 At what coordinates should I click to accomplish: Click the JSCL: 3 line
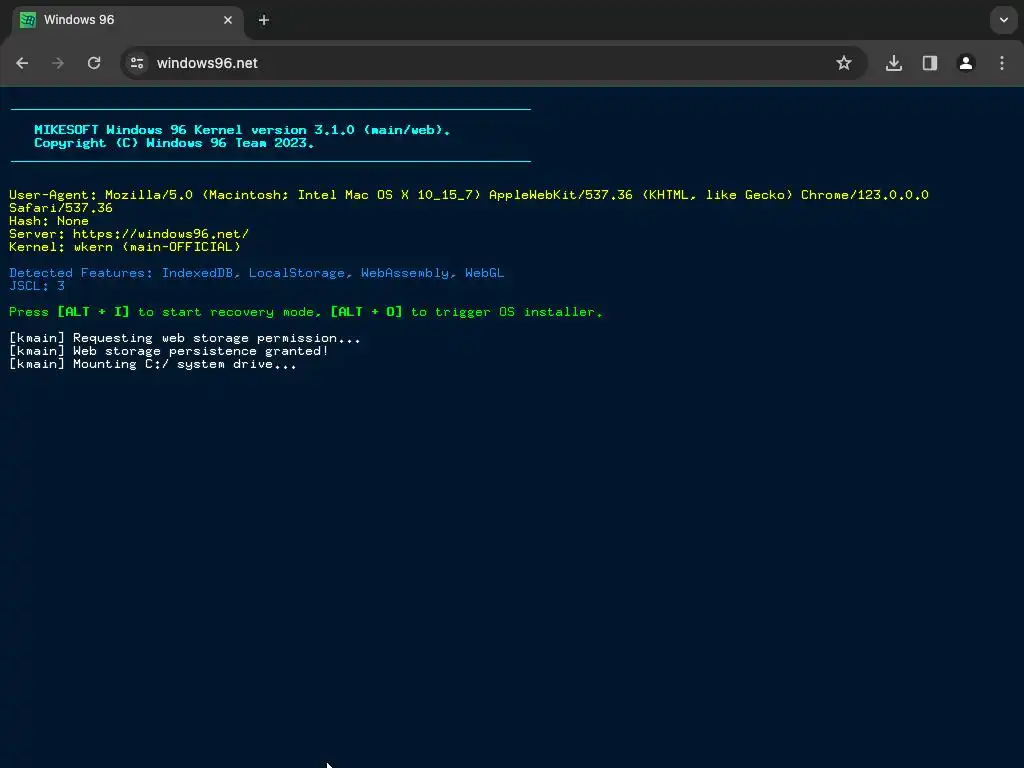(37, 286)
